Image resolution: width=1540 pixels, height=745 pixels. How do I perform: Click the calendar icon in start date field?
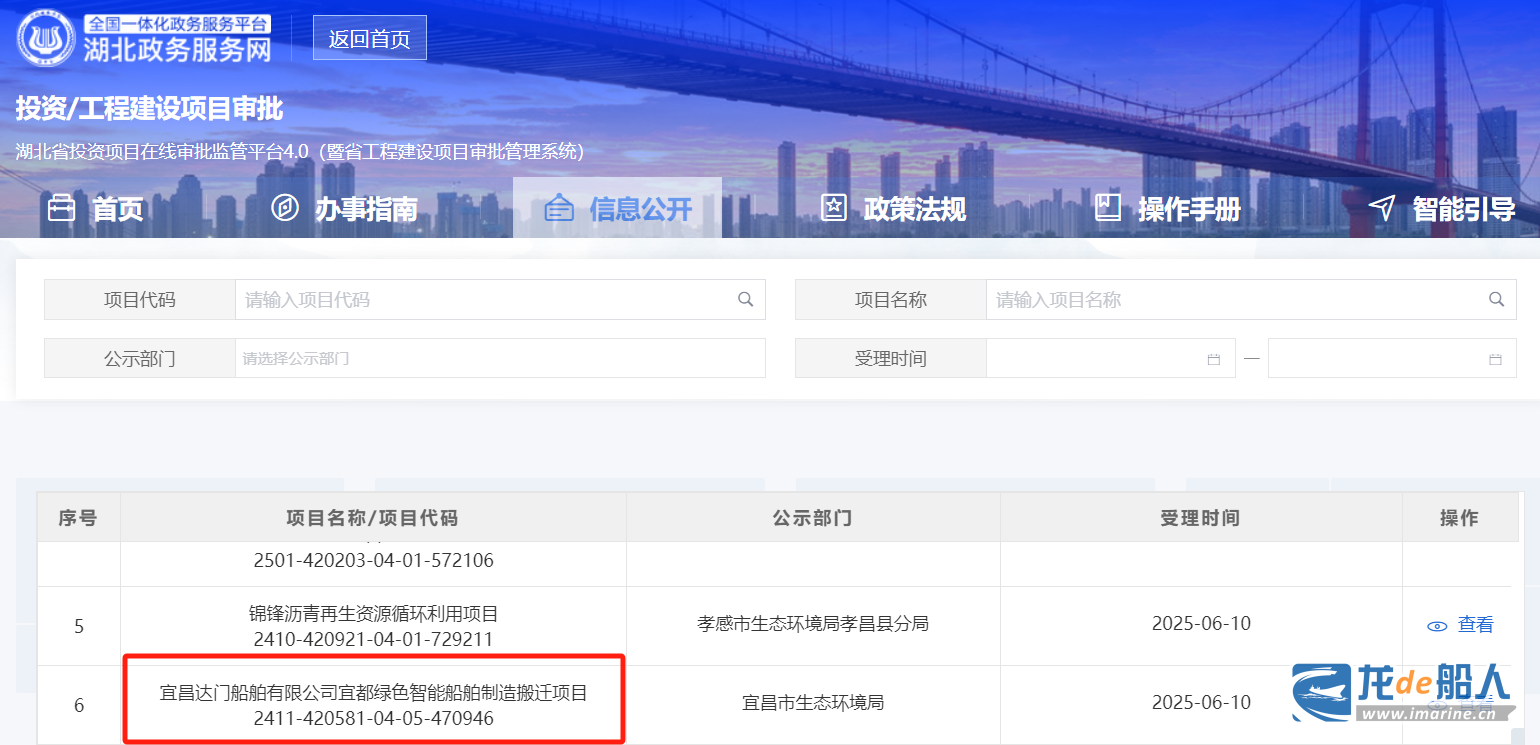[1214, 359]
